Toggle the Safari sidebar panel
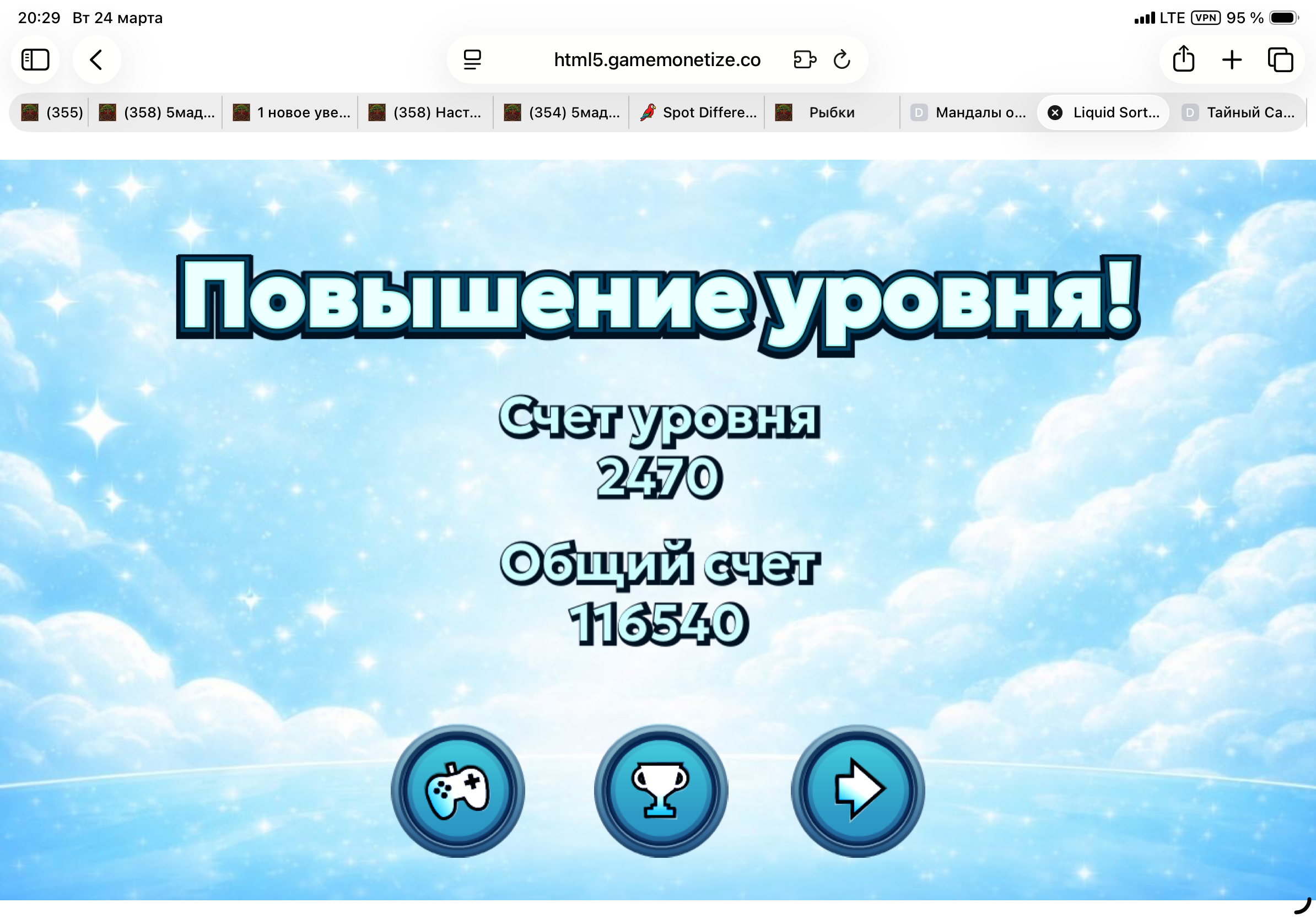 [35, 60]
